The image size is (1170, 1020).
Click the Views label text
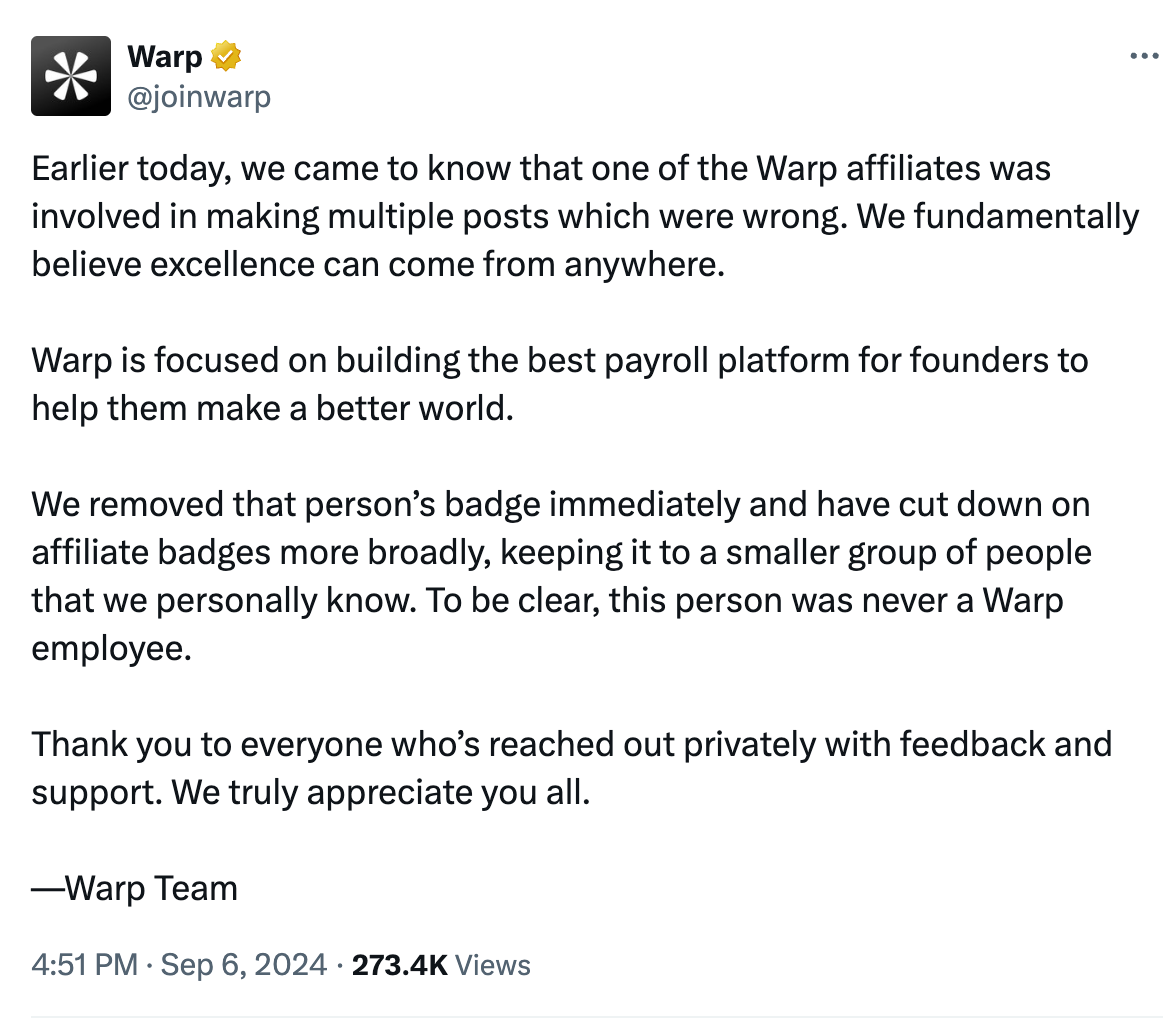click(492, 965)
